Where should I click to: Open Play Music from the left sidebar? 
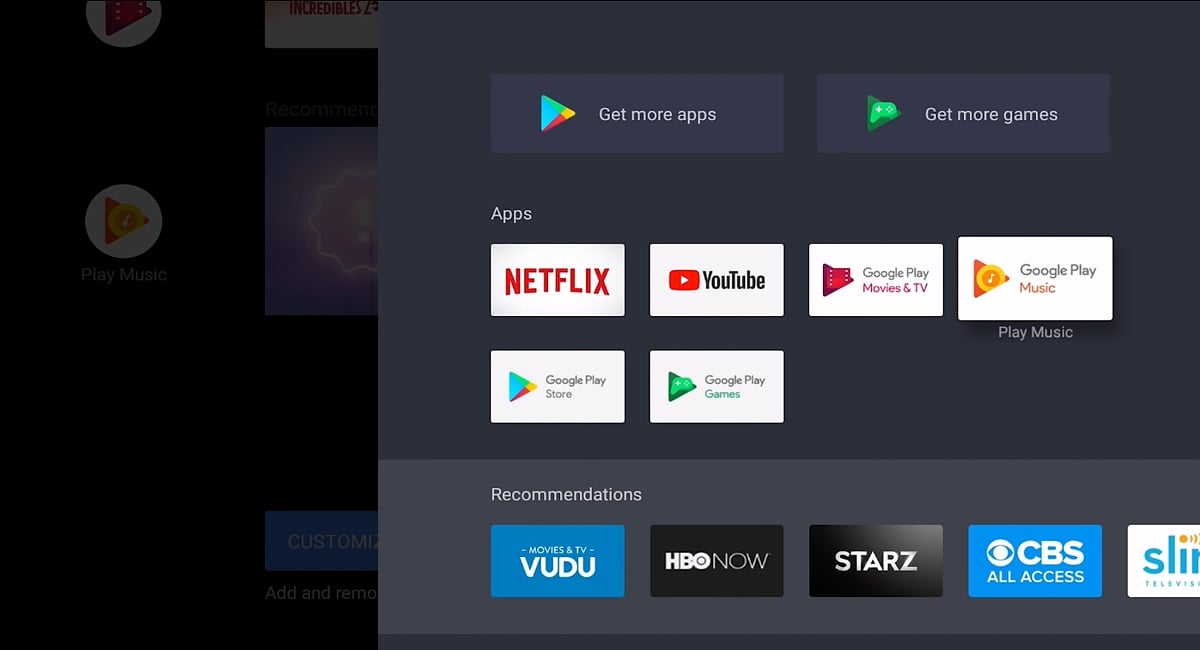(123, 221)
